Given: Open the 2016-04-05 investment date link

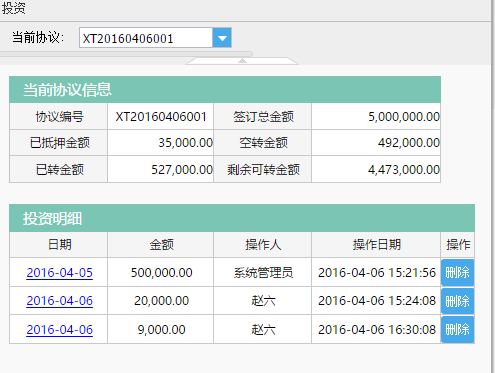Looking at the screenshot, I should pos(59,273).
